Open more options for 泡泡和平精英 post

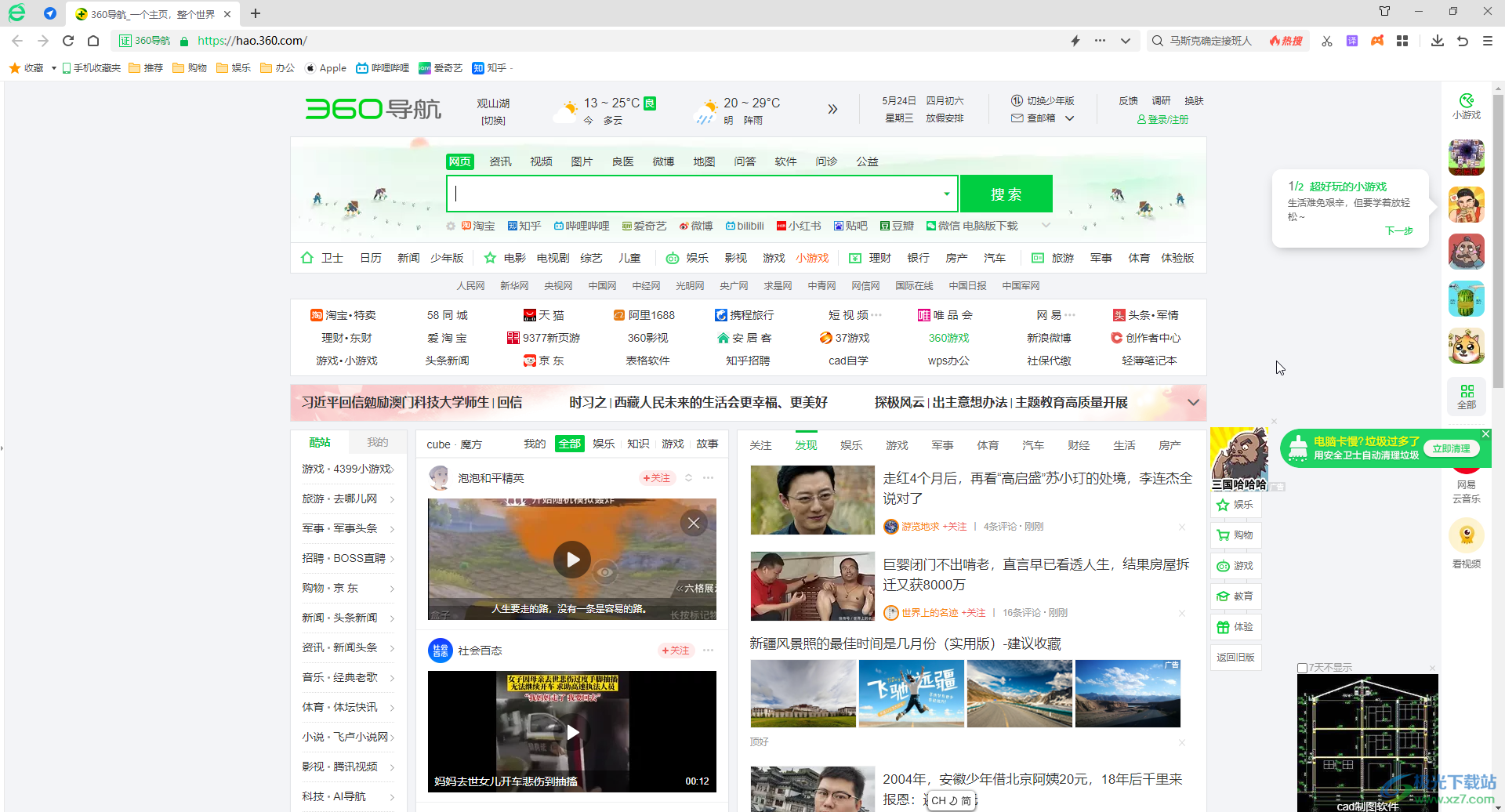(x=708, y=478)
